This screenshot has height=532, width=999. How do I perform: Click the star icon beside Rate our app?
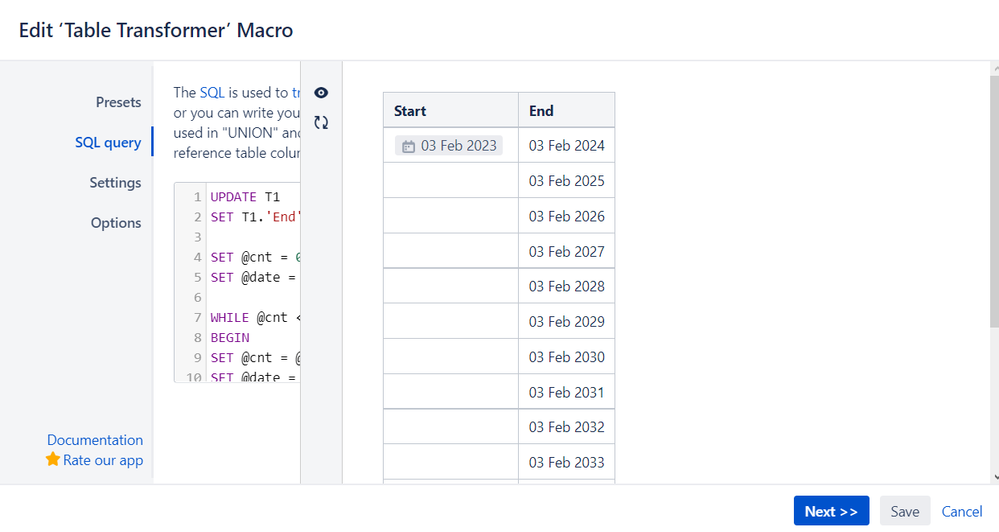[53, 460]
